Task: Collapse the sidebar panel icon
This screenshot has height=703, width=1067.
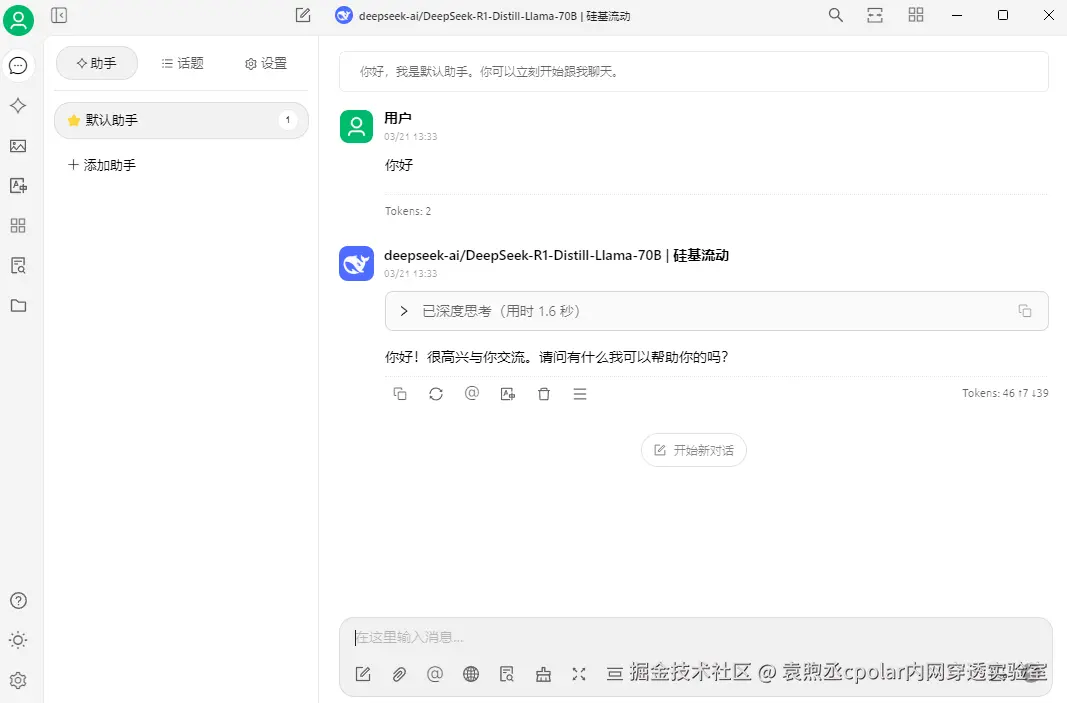Action: (x=59, y=15)
